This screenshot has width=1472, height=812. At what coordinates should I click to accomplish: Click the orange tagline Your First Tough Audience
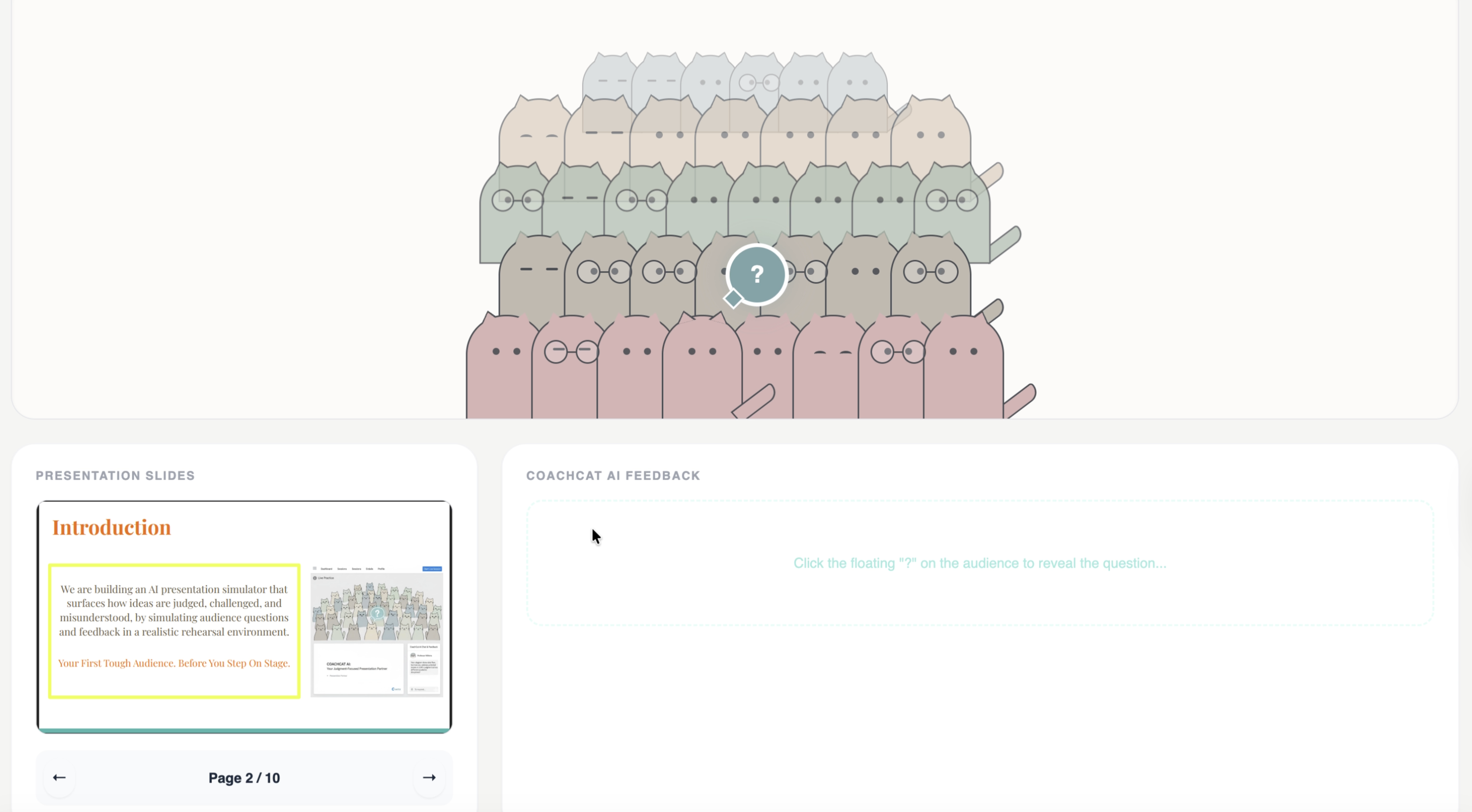174,663
